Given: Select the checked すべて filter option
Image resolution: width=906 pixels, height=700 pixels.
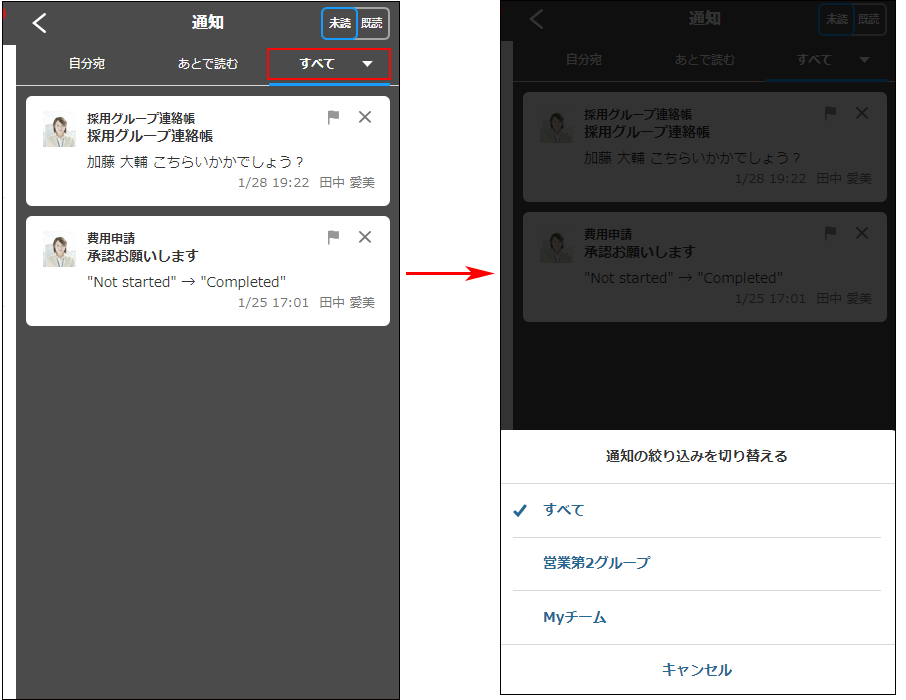Looking at the screenshot, I should (x=562, y=510).
